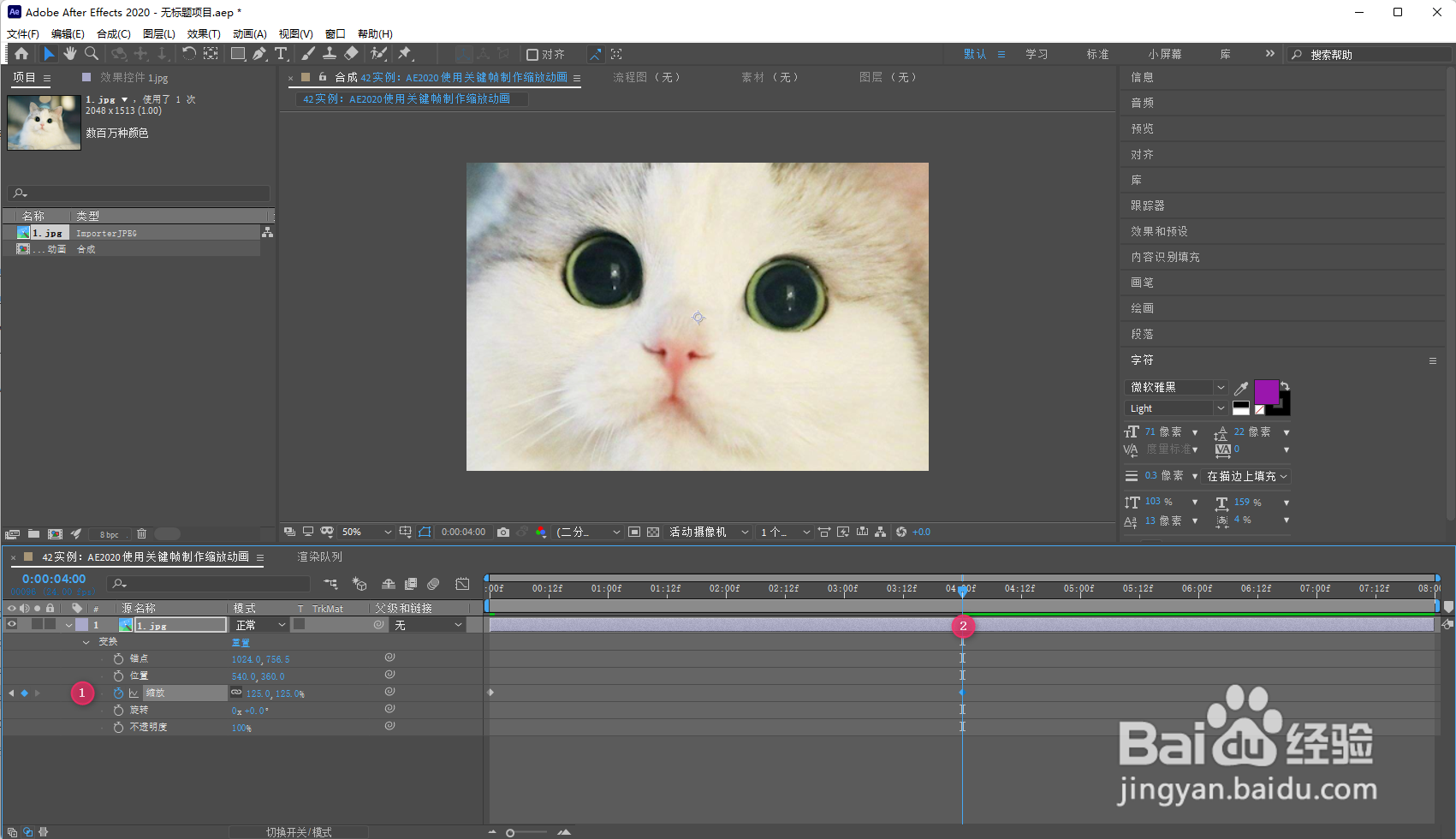Open the parent 无 dropdown for layer

pyautogui.click(x=428, y=625)
